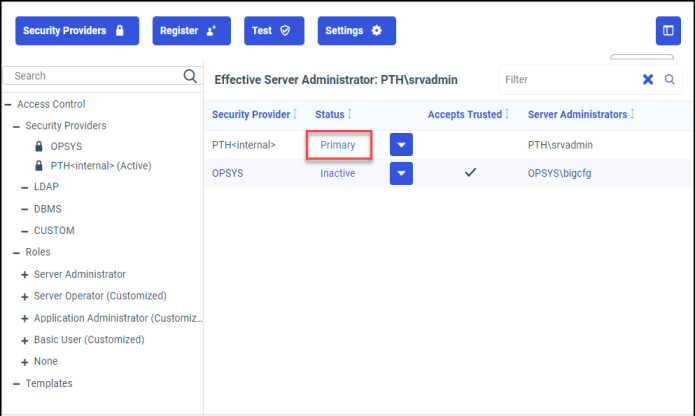Collapse the Roles node

(x=16, y=253)
